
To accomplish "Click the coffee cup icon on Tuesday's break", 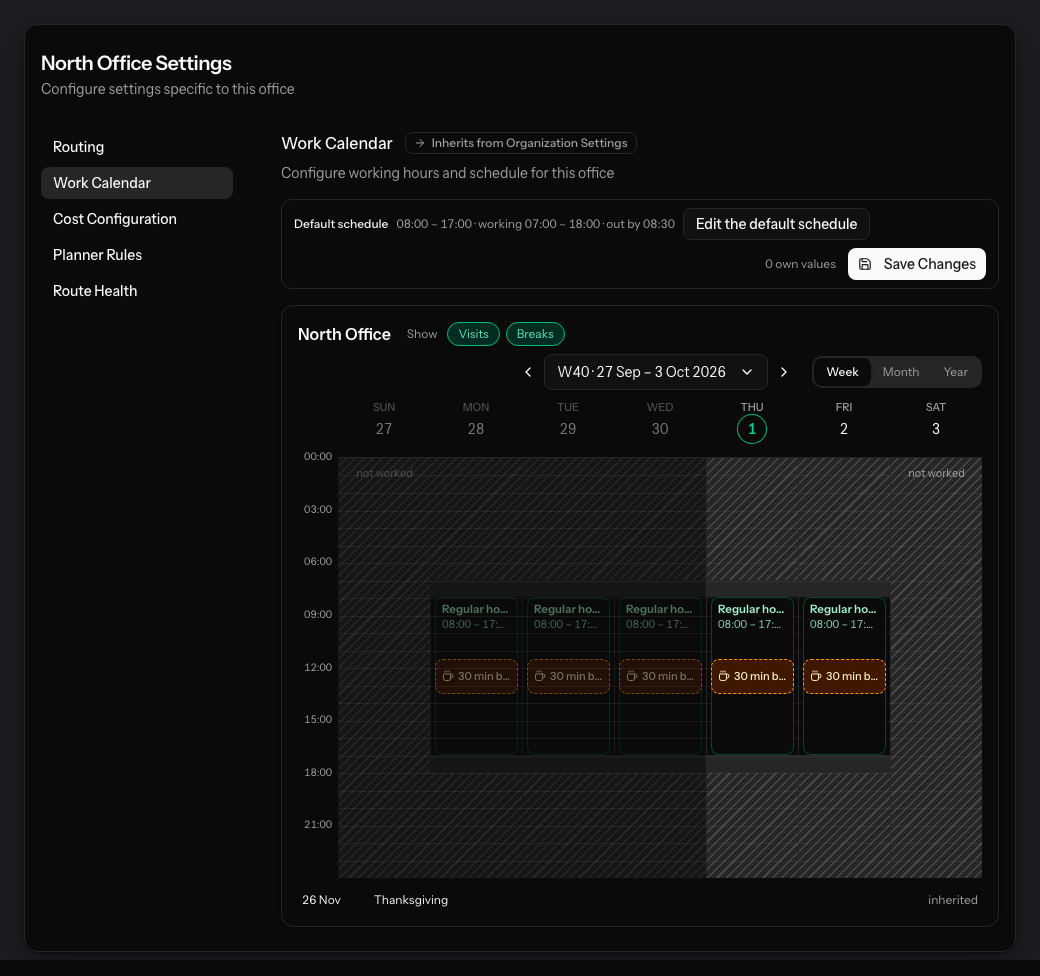I will [x=540, y=676].
